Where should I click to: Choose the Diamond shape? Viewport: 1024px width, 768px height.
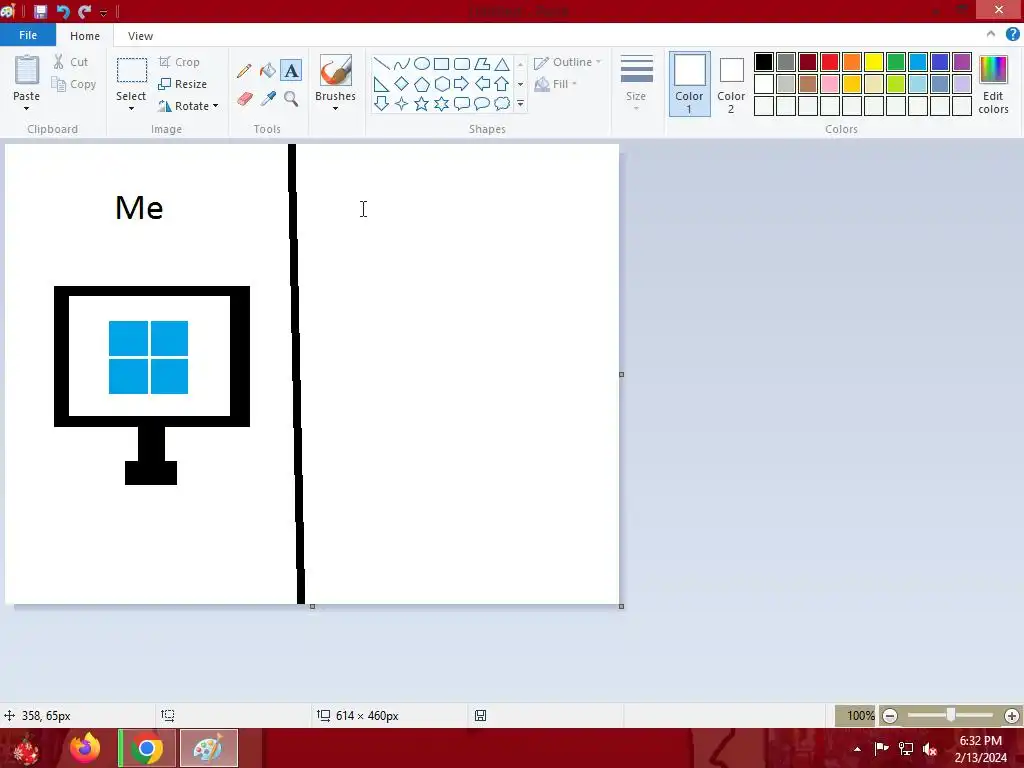402,84
